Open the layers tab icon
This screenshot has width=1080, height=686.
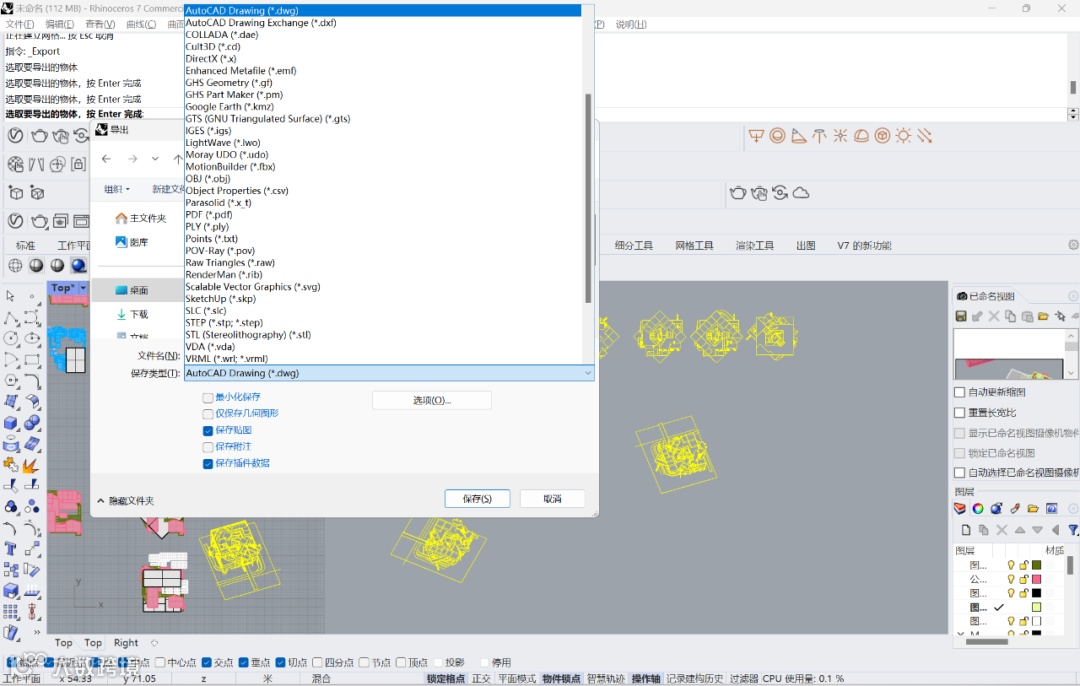tap(959, 508)
